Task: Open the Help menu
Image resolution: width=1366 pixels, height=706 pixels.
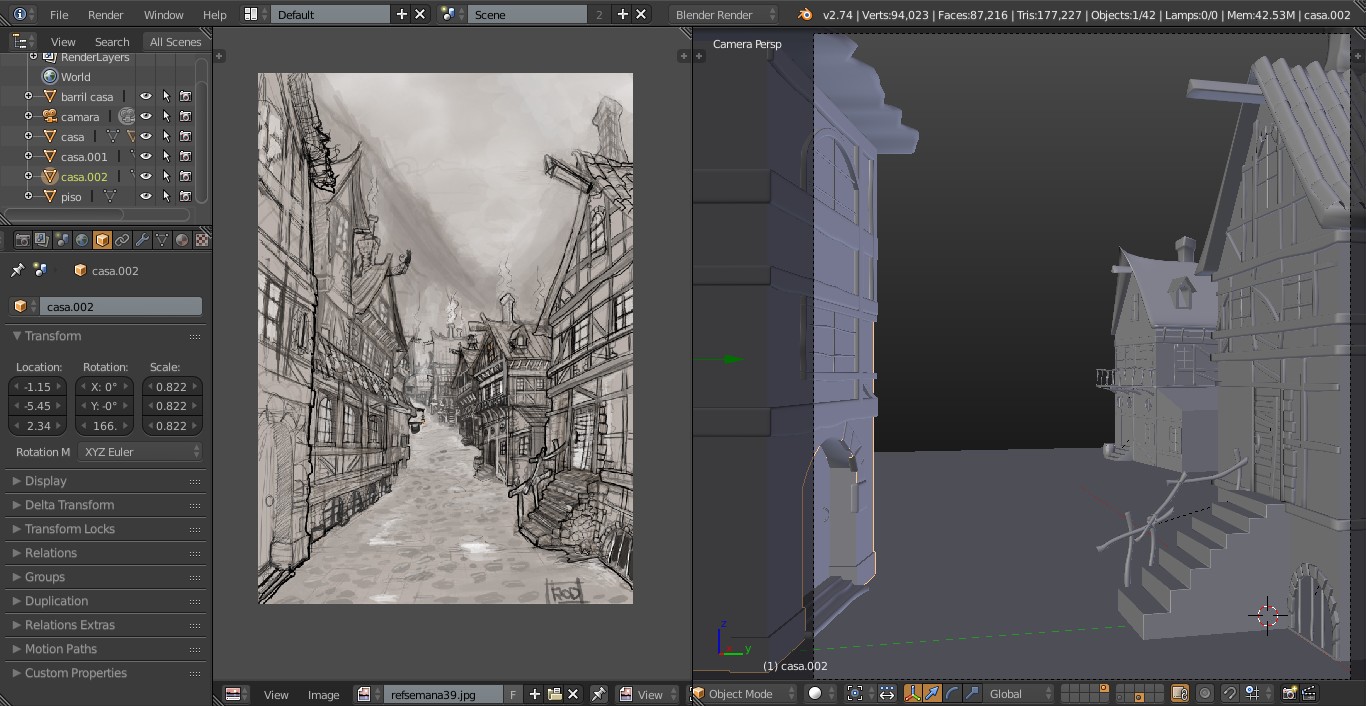Action: point(214,14)
